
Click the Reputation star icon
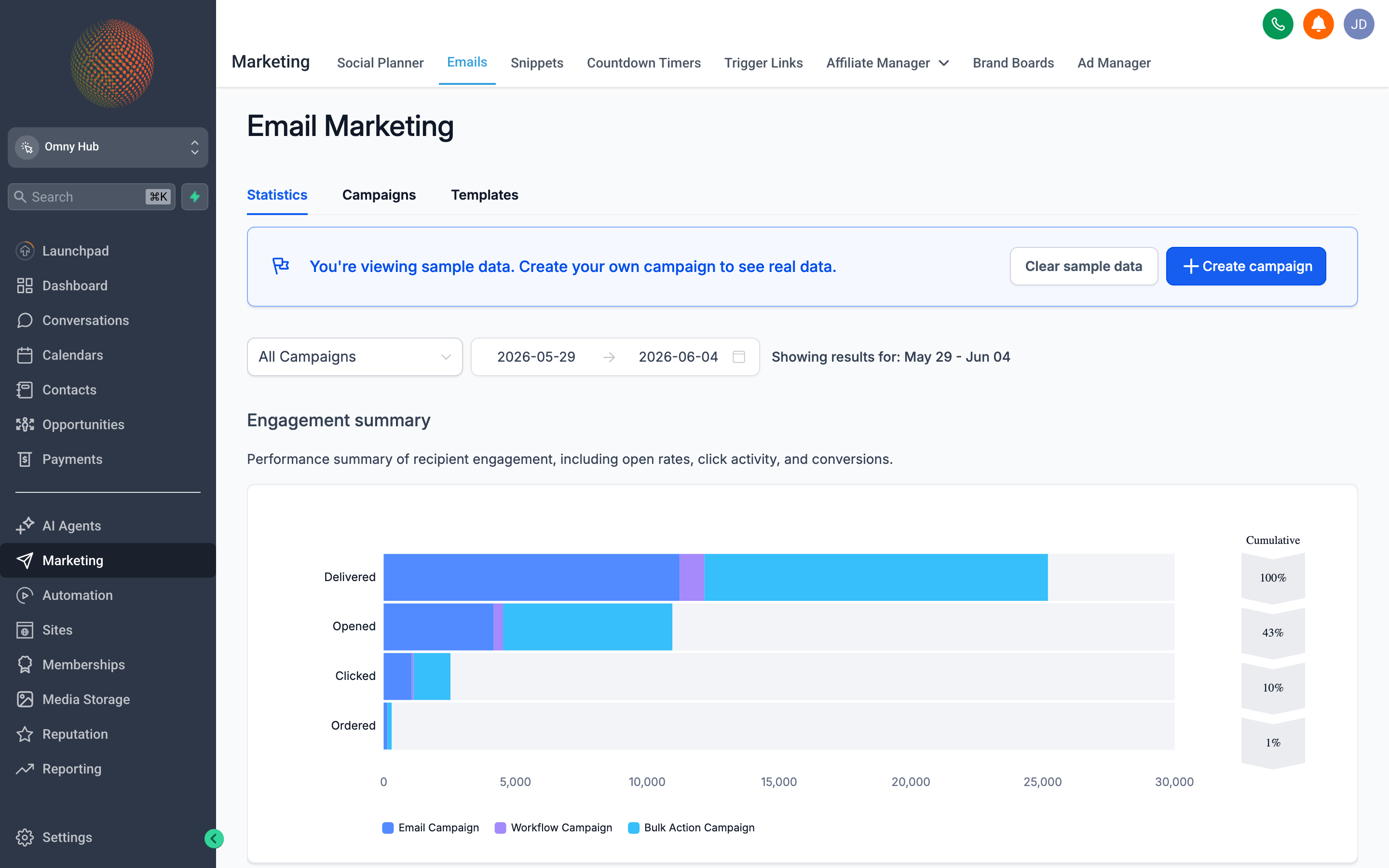click(x=25, y=734)
